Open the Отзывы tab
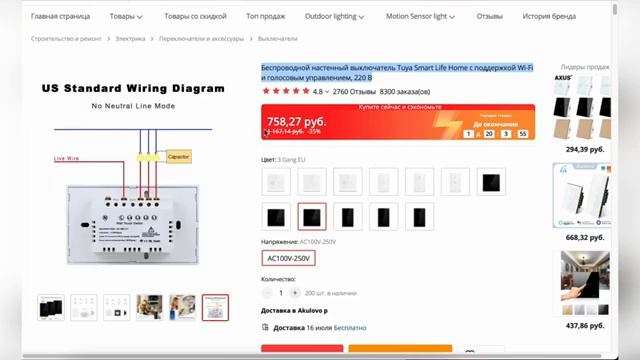The height and width of the screenshot is (360, 640). click(489, 16)
